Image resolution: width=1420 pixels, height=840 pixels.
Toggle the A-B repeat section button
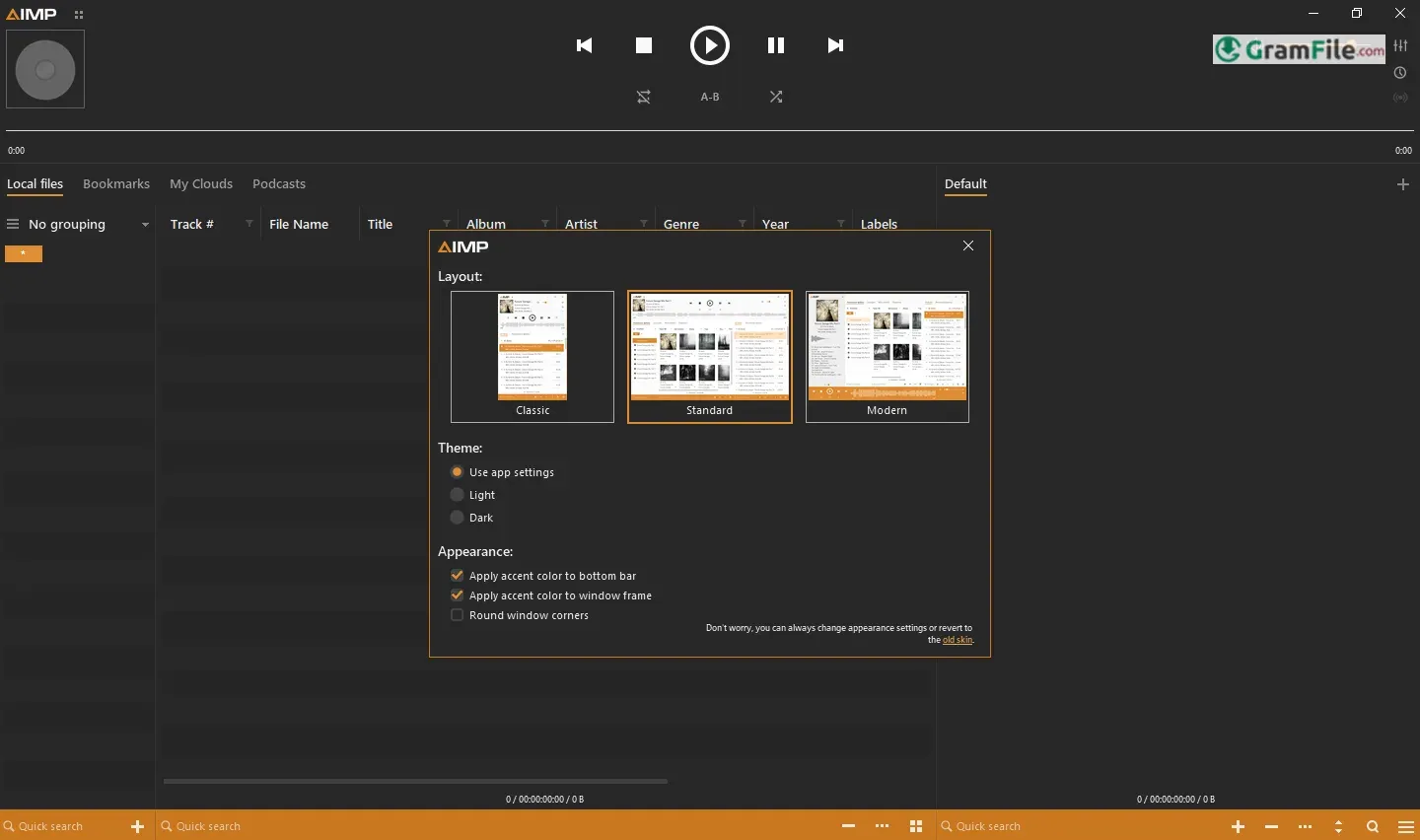tap(710, 97)
